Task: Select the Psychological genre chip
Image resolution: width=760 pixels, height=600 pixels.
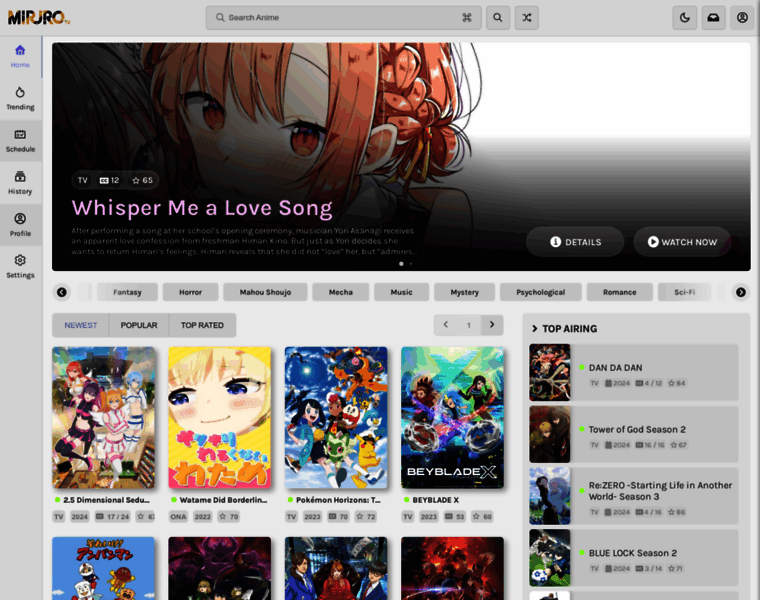Action: 540,292
